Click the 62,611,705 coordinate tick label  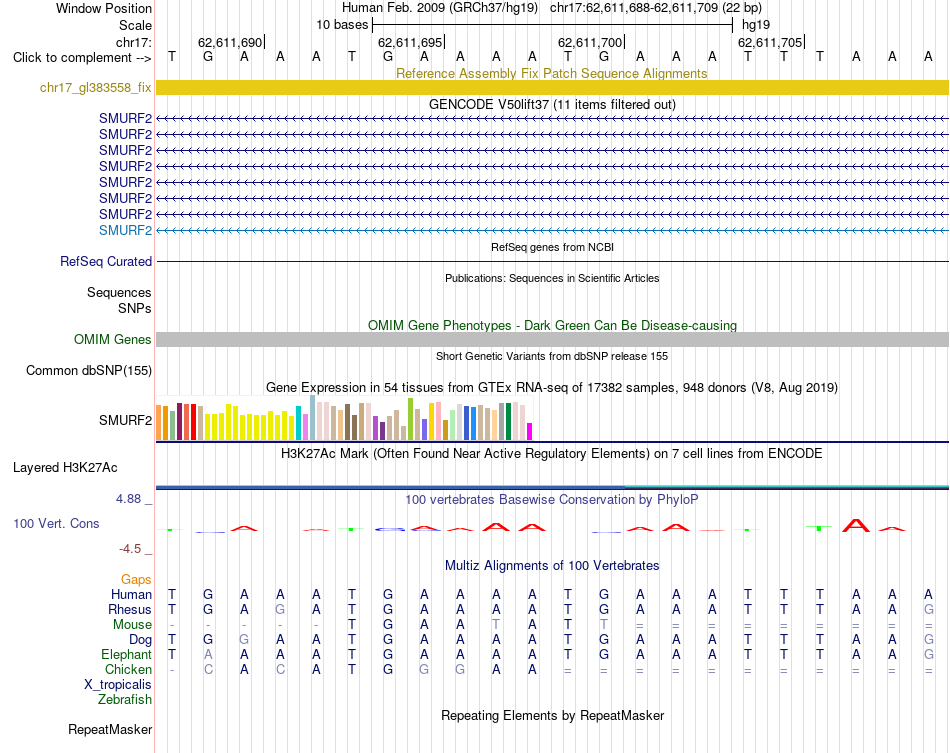pyautogui.click(x=770, y=42)
